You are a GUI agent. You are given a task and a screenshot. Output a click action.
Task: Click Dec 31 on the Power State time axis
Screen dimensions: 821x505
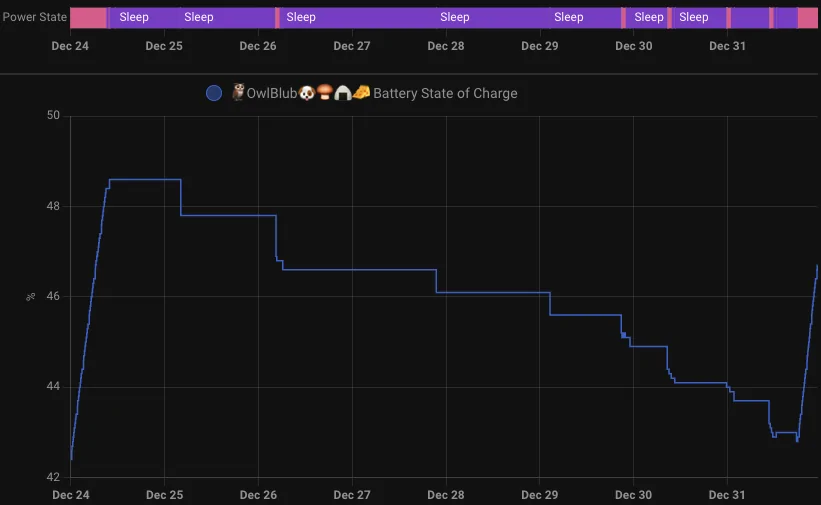coord(727,46)
